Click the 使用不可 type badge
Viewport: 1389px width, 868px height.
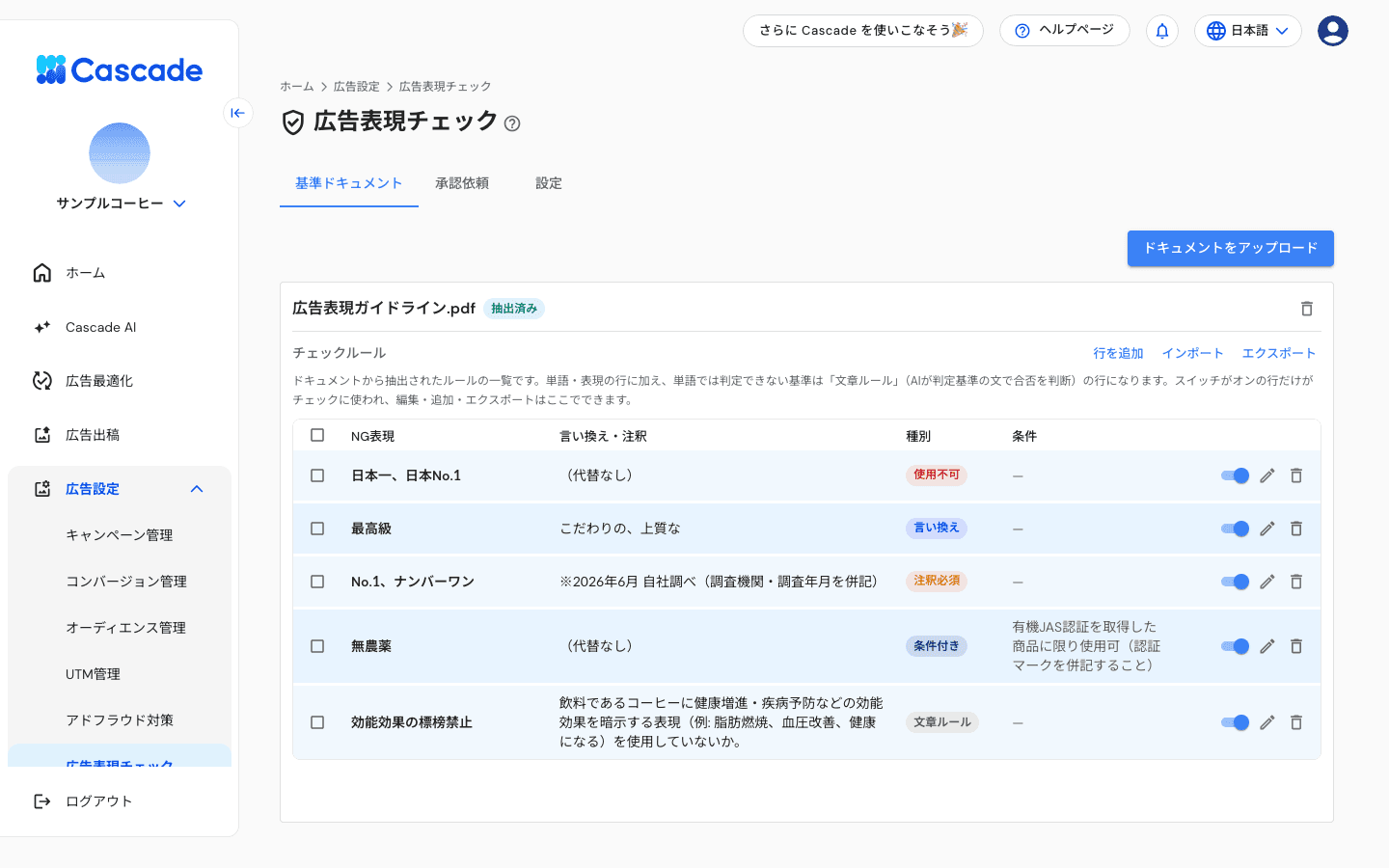937,475
